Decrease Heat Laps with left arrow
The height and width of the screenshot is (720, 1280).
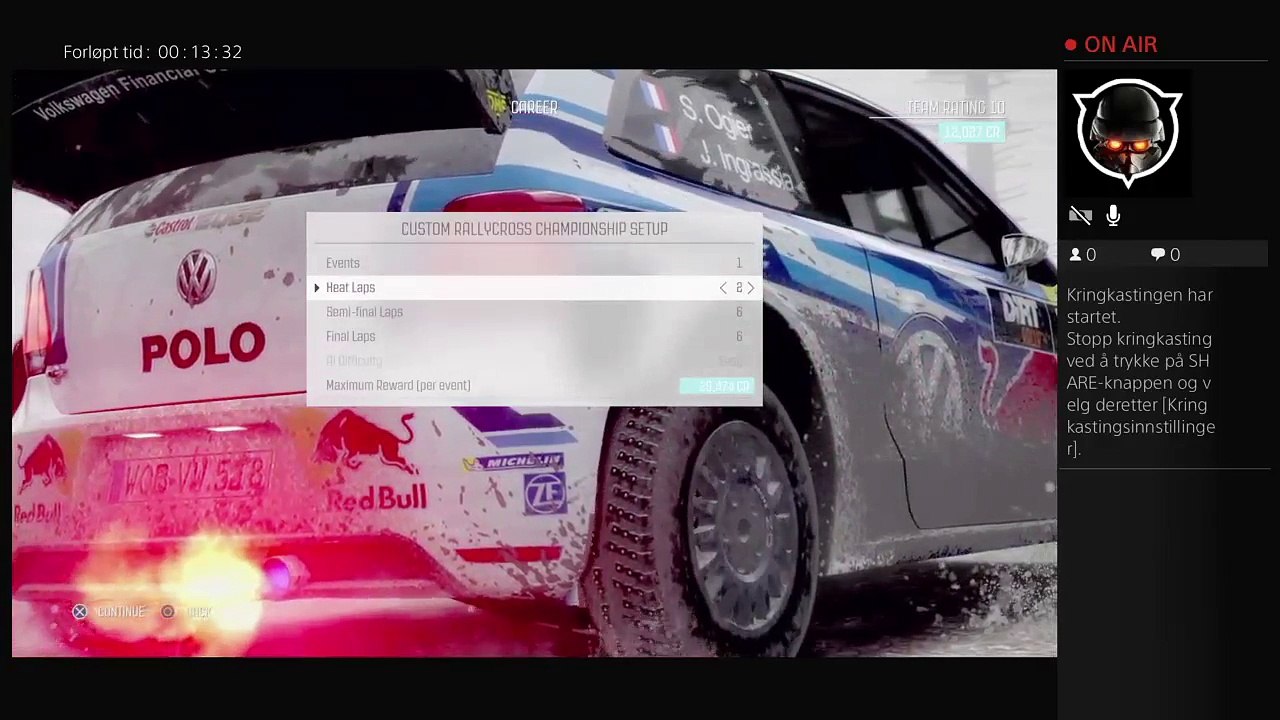tap(723, 288)
